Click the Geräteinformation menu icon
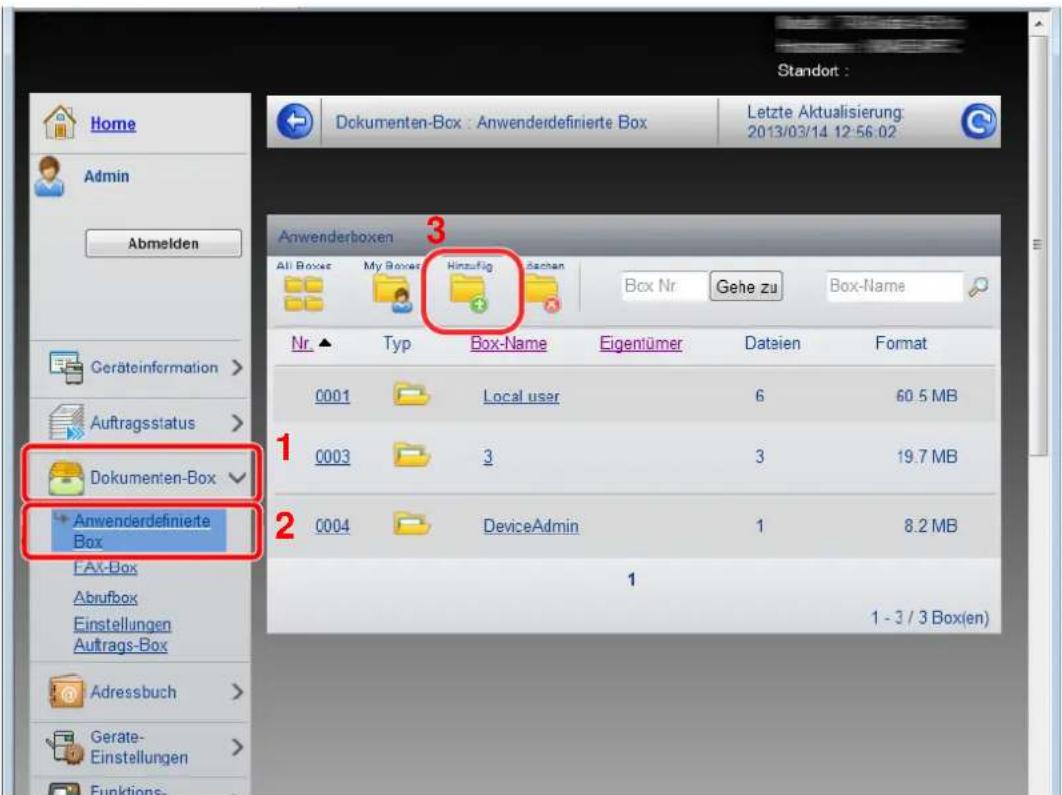This screenshot has width=1062, height=795. [x=66, y=367]
